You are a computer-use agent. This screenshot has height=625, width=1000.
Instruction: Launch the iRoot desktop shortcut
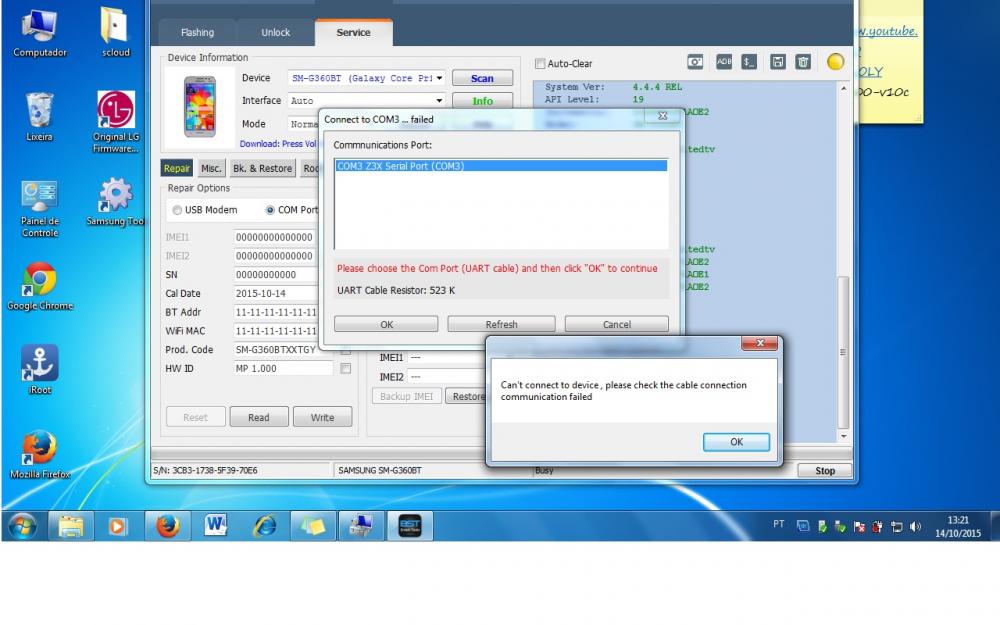[40, 370]
